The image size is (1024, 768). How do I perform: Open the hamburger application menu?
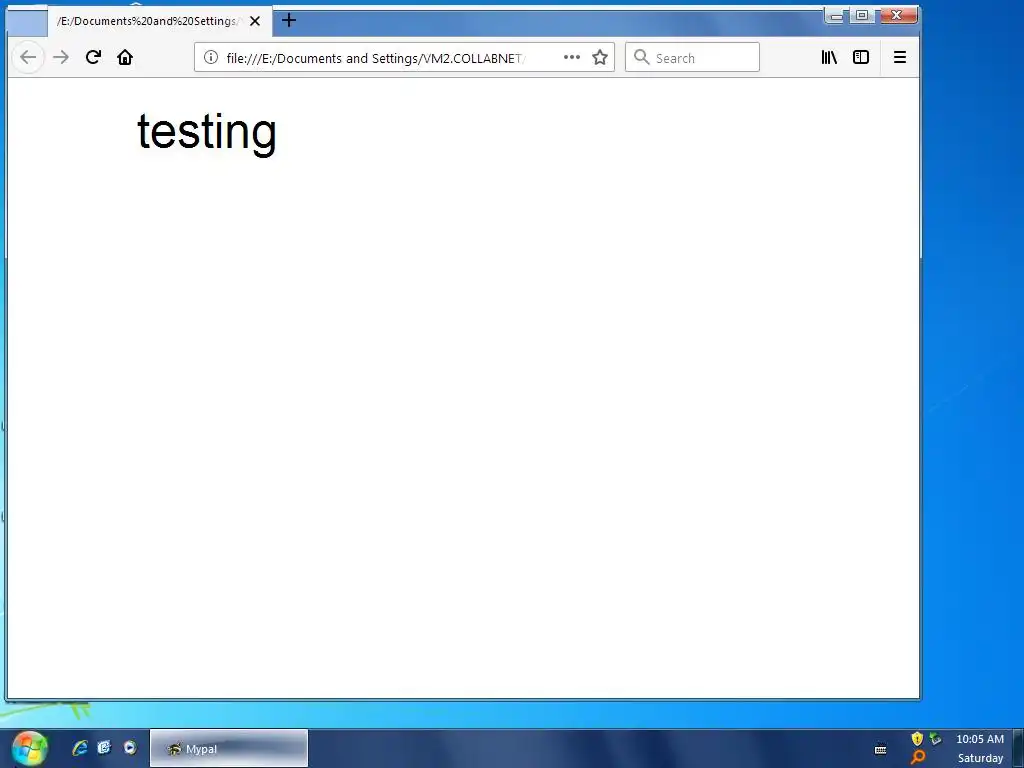[x=899, y=57]
